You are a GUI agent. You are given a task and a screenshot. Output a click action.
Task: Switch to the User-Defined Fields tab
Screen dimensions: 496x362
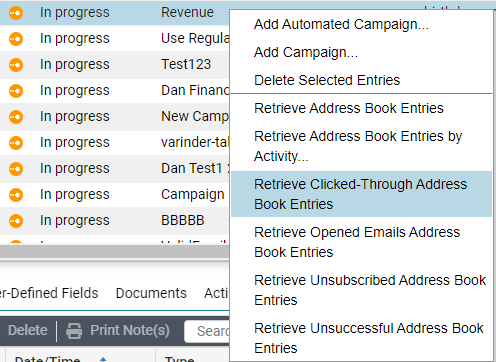click(49, 293)
